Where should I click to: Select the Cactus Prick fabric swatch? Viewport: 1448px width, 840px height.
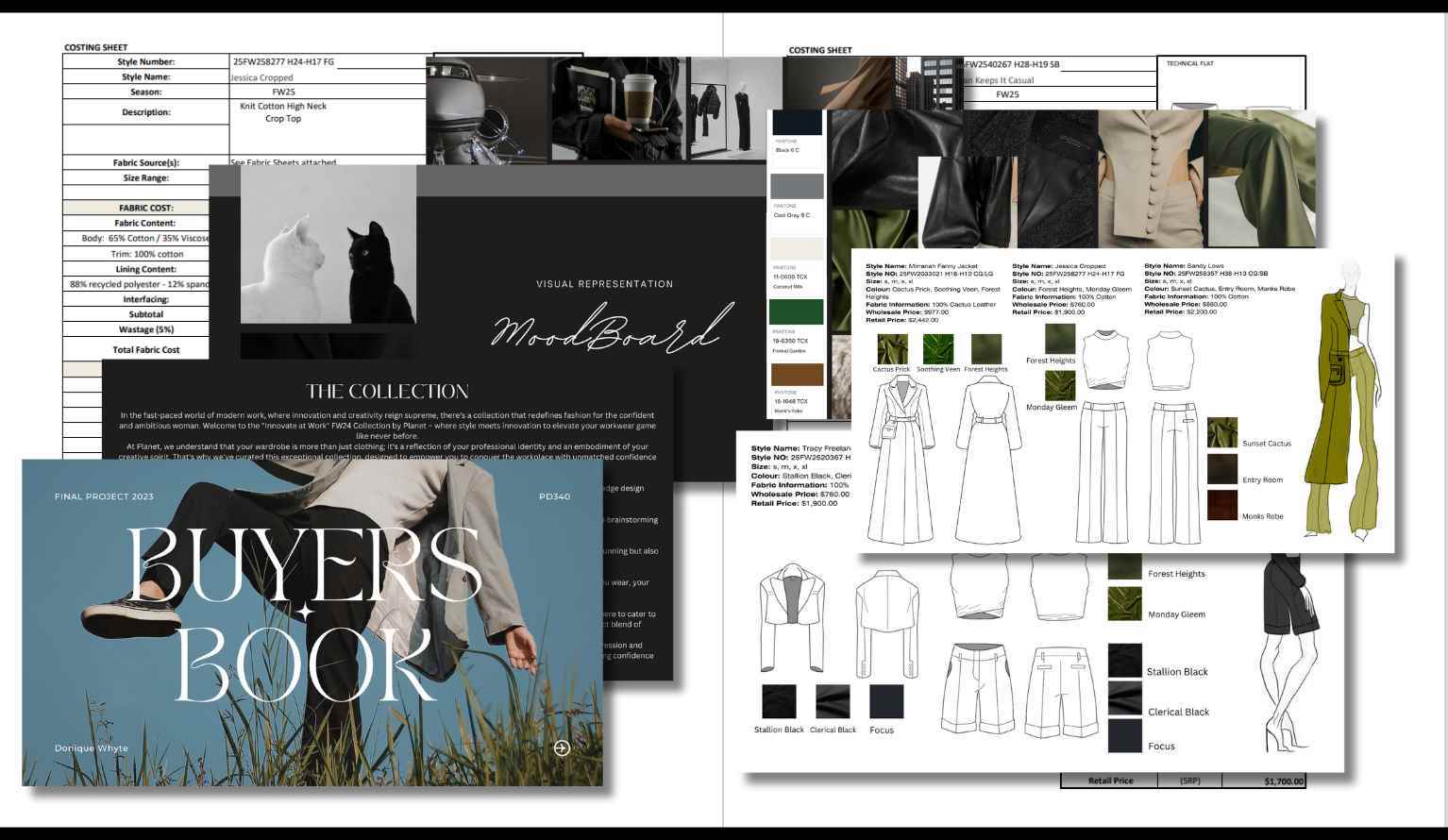pos(892,348)
